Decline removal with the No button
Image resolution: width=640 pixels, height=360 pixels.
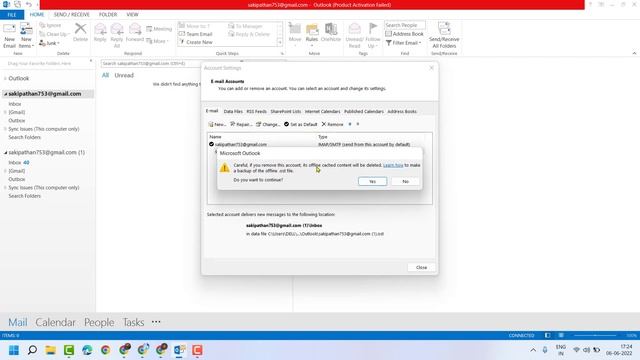(405, 181)
